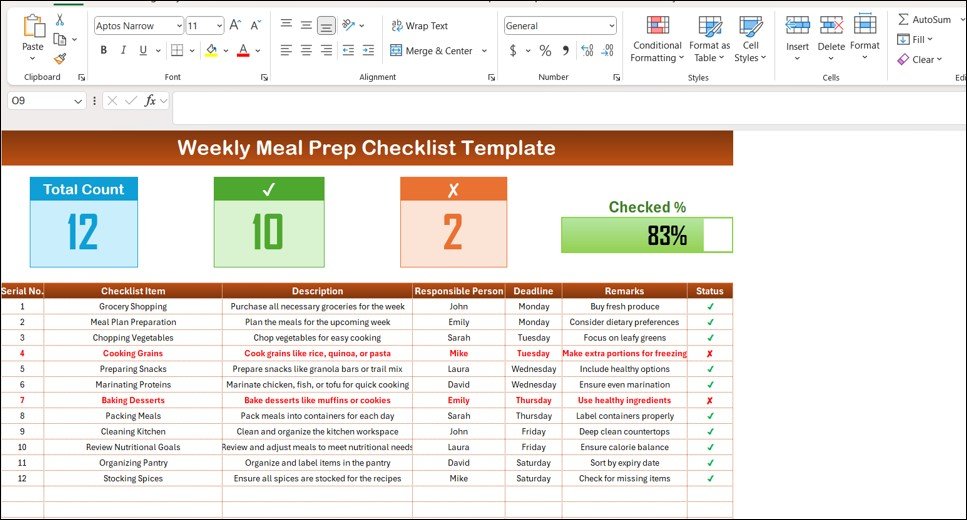The height and width of the screenshot is (520, 967).
Task: Open the General number format dropdown
Action: pyautogui.click(x=611, y=25)
